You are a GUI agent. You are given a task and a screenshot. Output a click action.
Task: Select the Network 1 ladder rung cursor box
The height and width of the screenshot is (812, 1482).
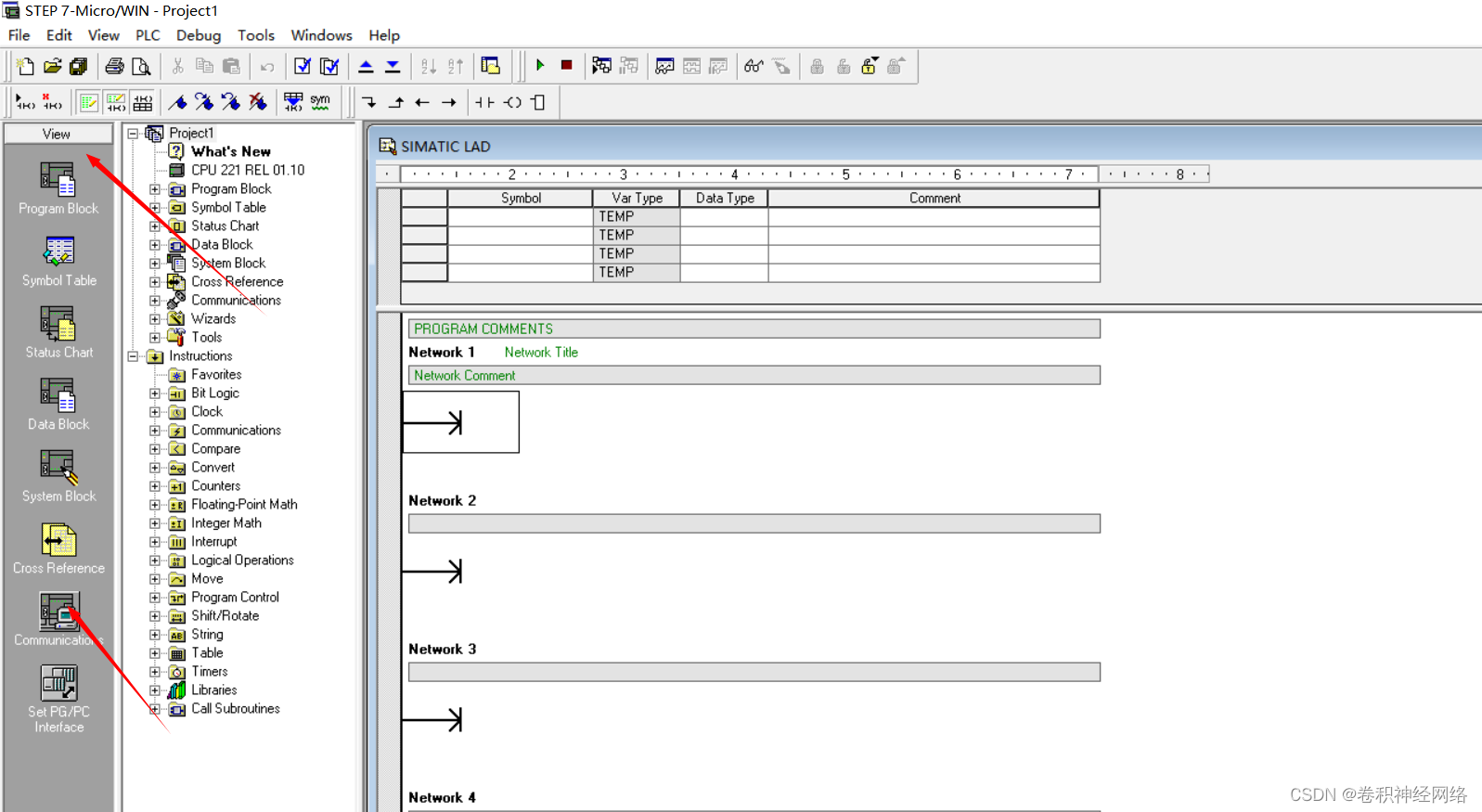461,422
